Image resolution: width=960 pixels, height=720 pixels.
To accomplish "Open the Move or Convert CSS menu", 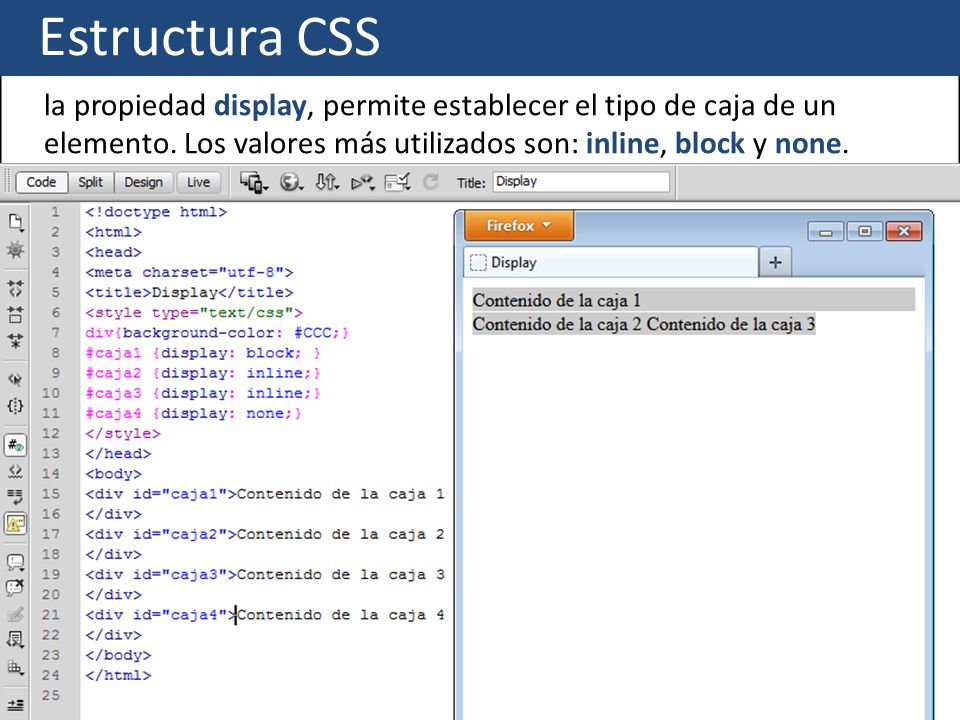I will click(x=15, y=667).
